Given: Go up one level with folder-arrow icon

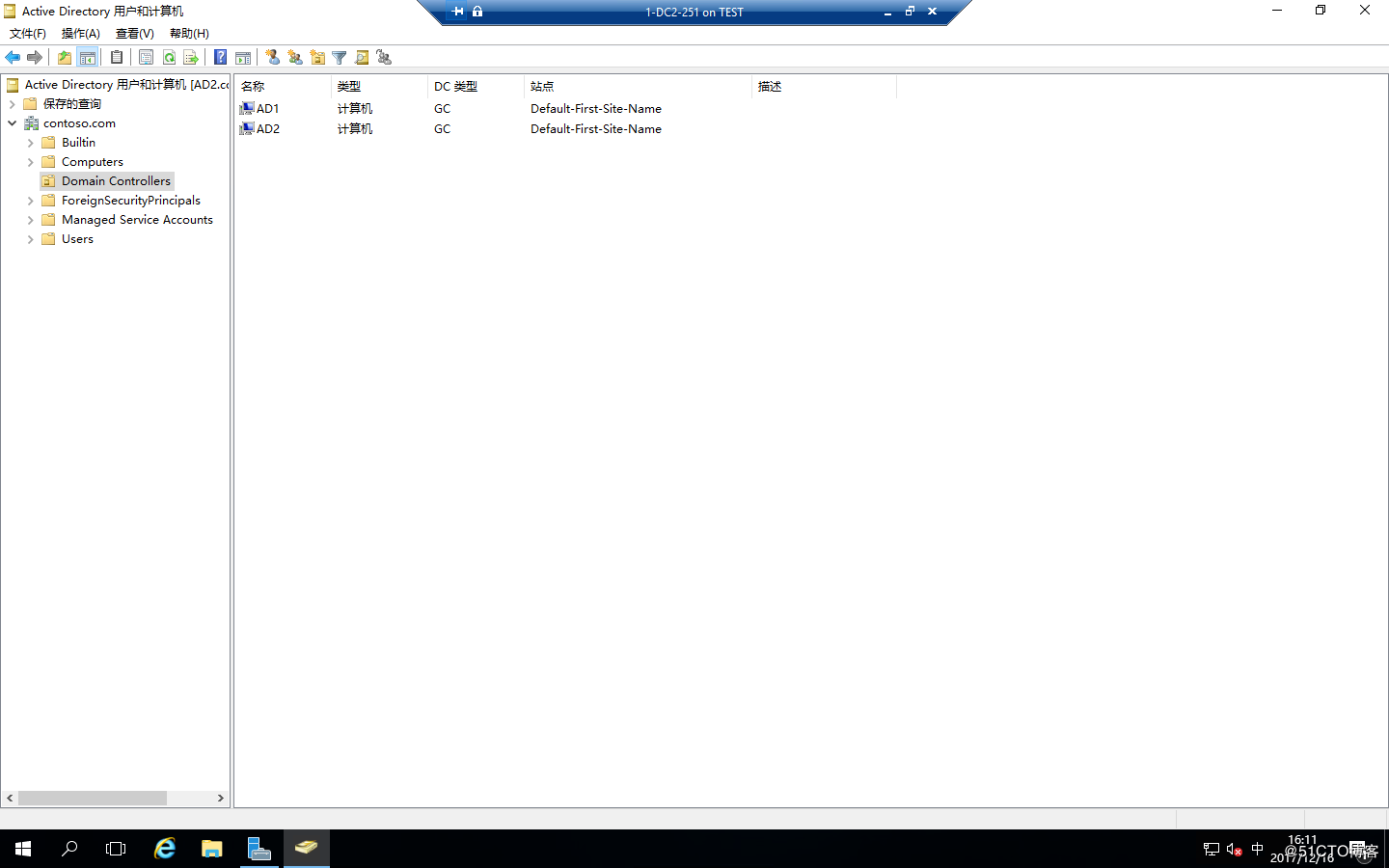Looking at the screenshot, I should 65,58.
